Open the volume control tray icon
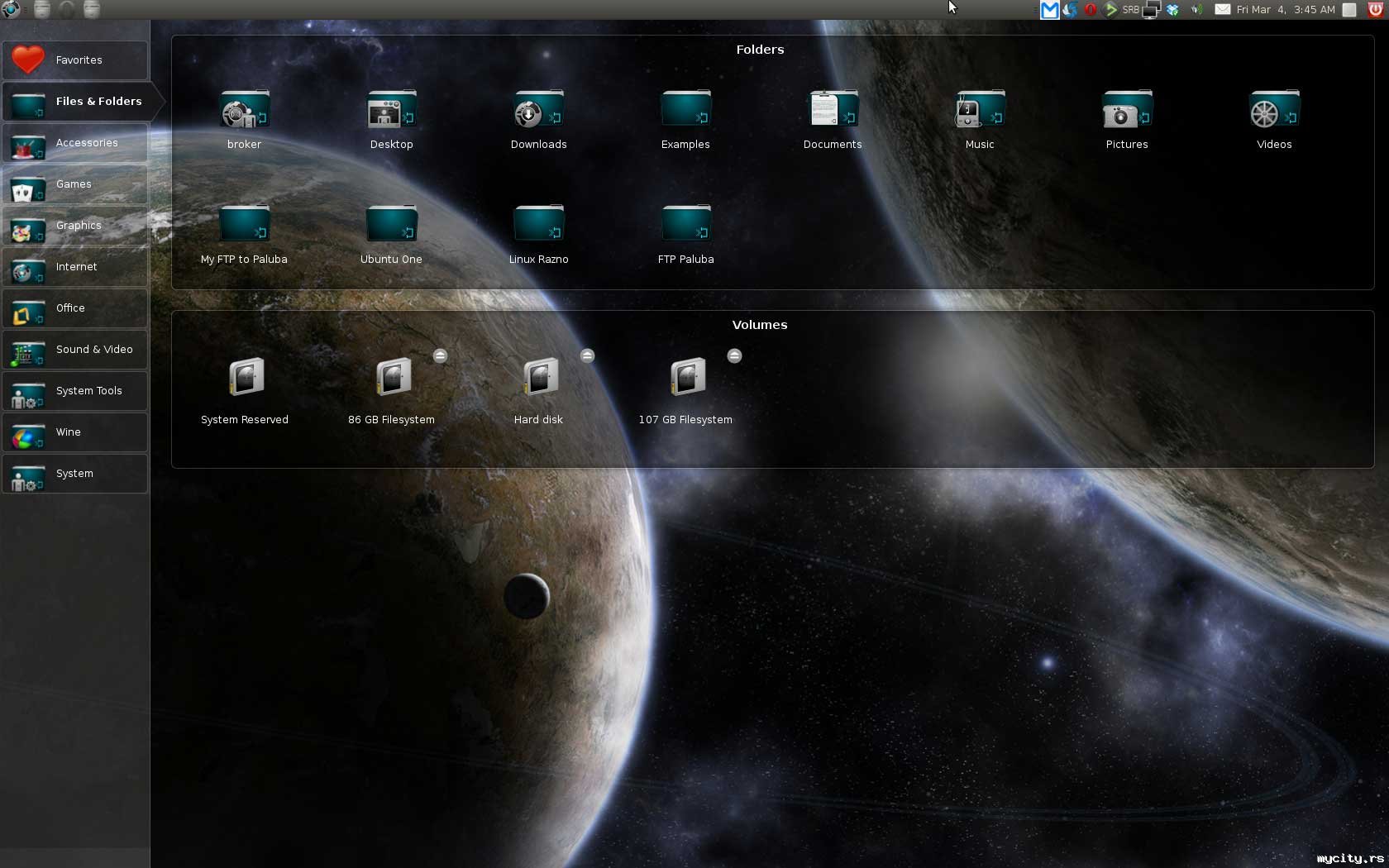Image resolution: width=1389 pixels, height=868 pixels. pyautogui.click(x=1196, y=10)
